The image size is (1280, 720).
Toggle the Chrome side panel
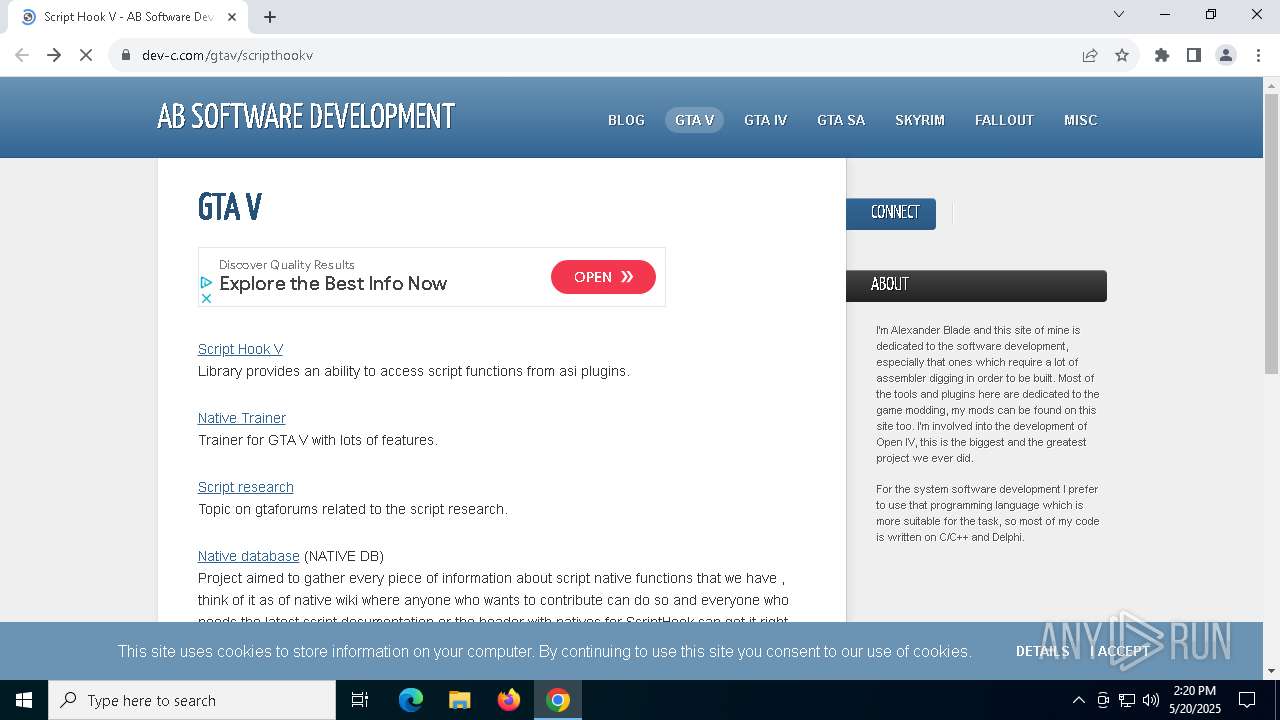[1194, 55]
